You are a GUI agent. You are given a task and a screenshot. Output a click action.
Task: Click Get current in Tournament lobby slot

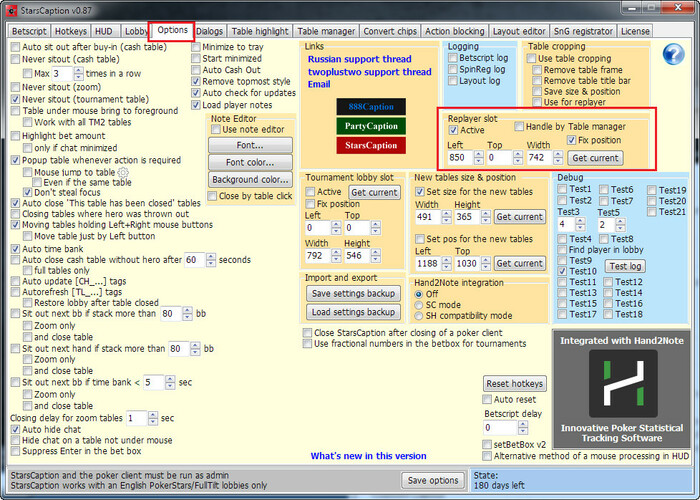[x=374, y=192]
